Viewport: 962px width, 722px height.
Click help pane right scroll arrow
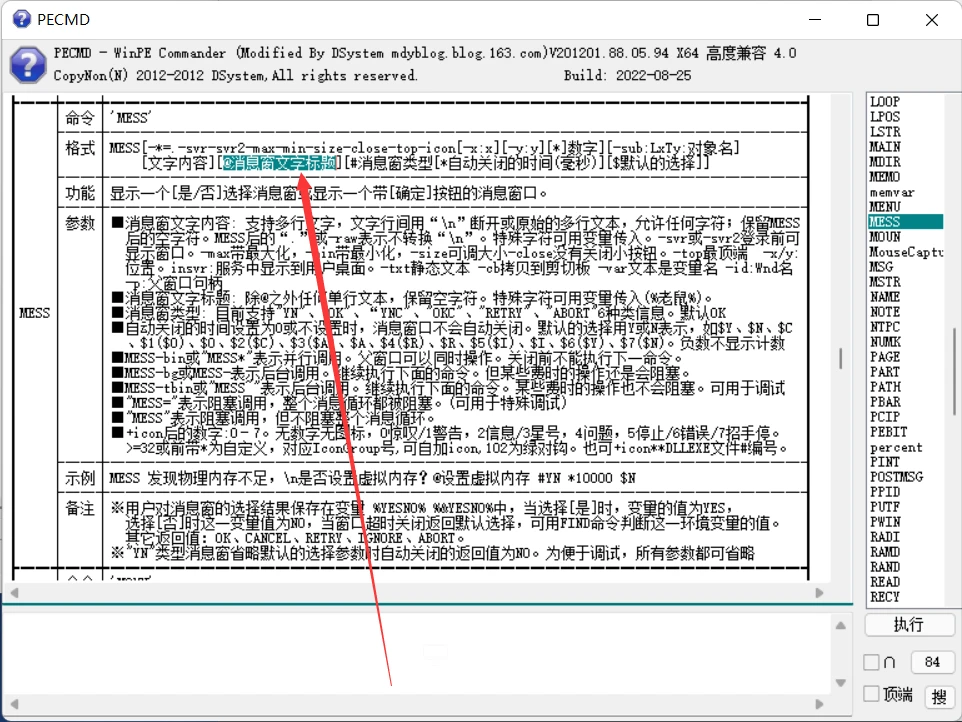[x=819, y=593]
